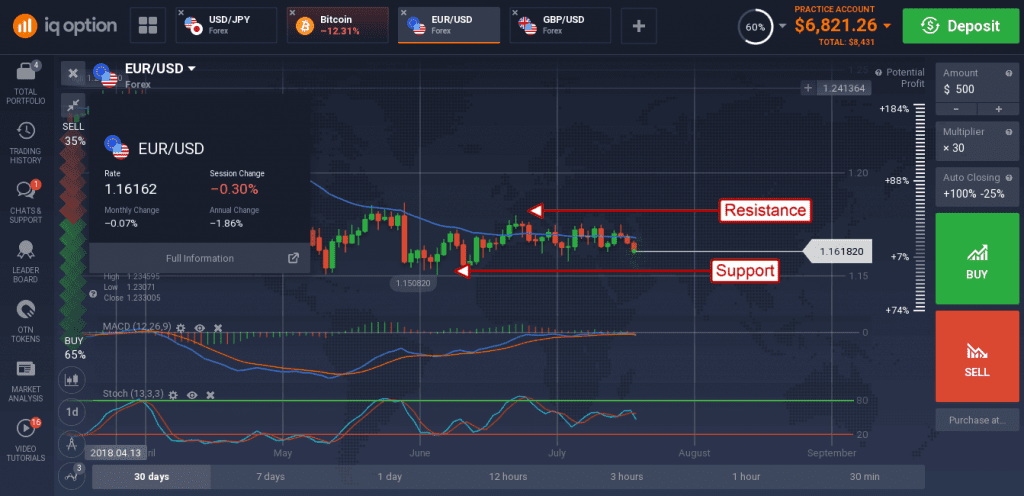Open Video Tutorials play icon

(25, 427)
